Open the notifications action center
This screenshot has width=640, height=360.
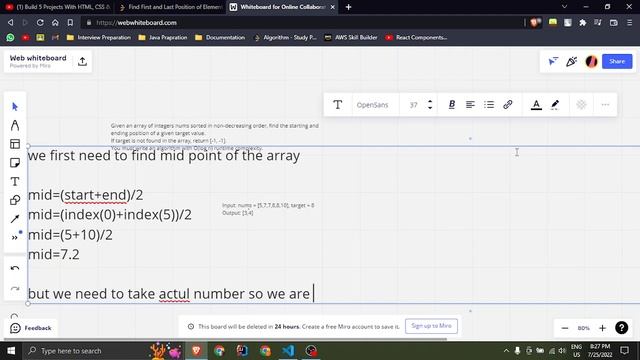624,351
